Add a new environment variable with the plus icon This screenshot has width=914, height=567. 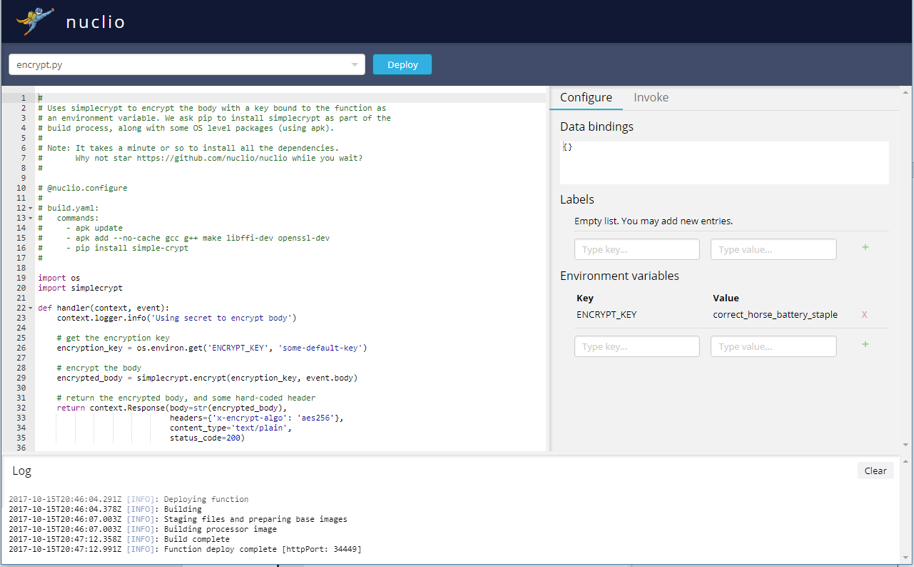coord(865,345)
